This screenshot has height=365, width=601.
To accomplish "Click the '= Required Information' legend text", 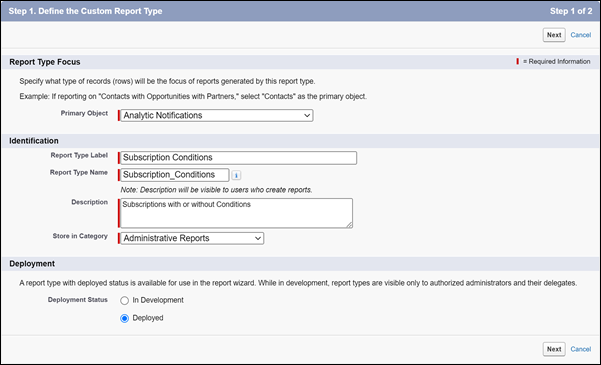I will 557,61.
